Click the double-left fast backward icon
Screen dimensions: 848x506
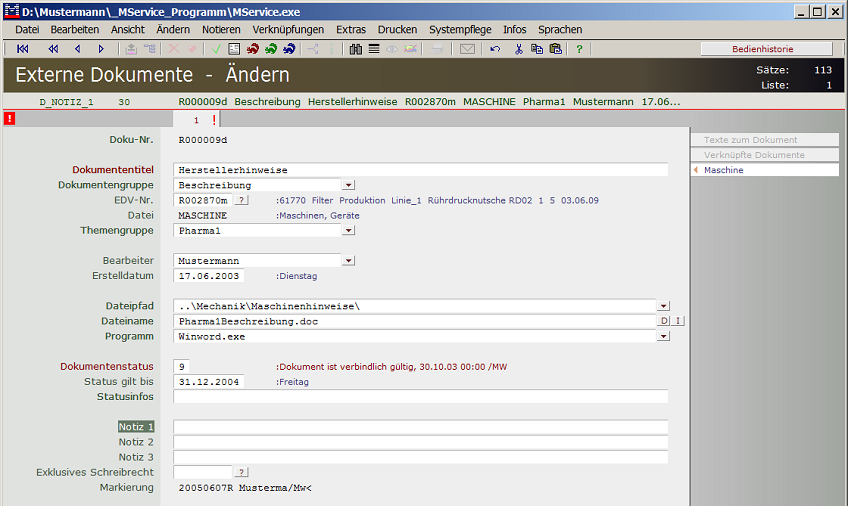pos(52,49)
